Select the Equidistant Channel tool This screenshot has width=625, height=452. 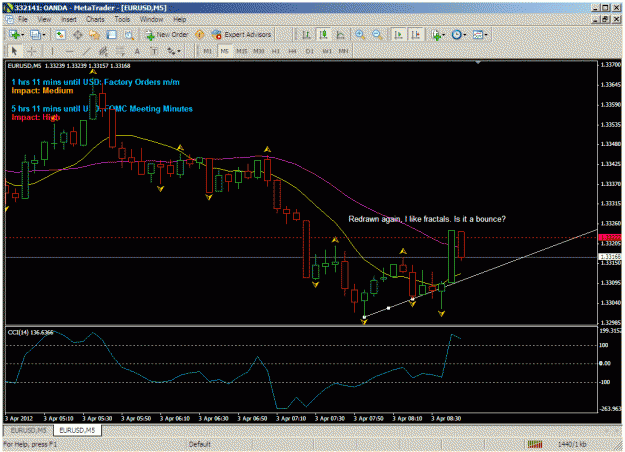point(103,51)
